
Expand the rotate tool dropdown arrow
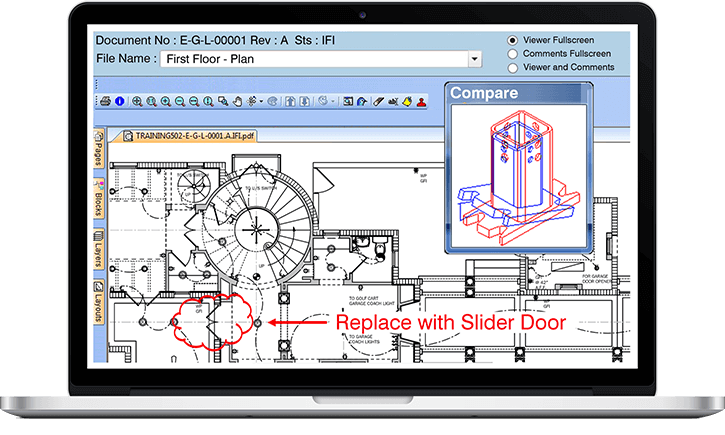pos(332,101)
